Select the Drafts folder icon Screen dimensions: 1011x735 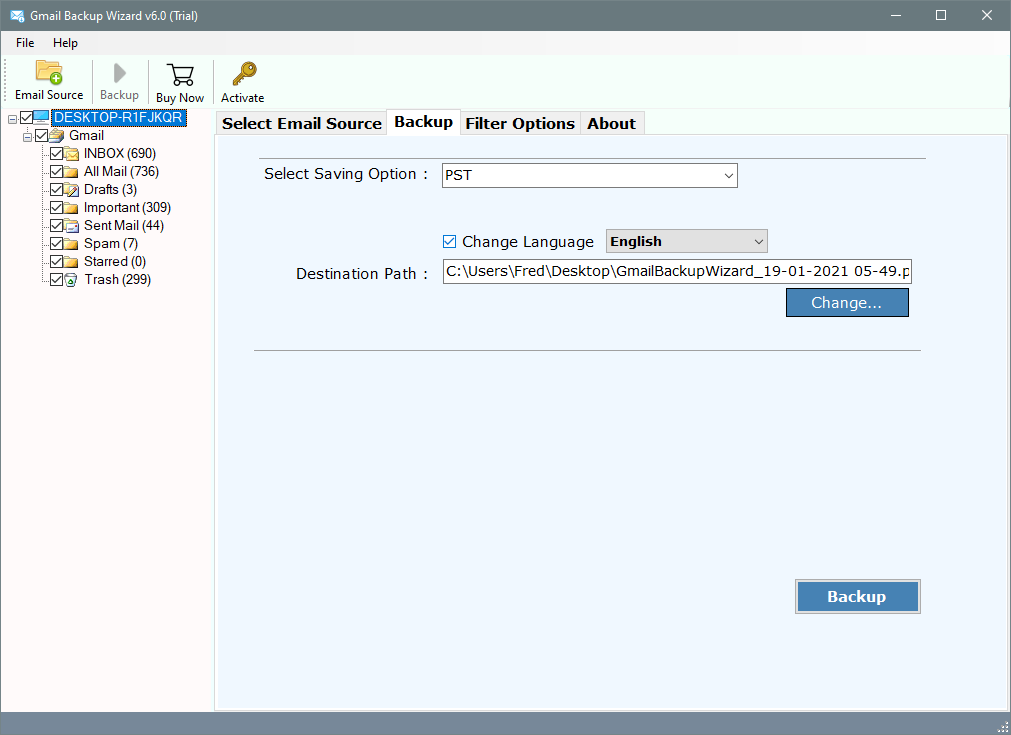coord(72,190)
